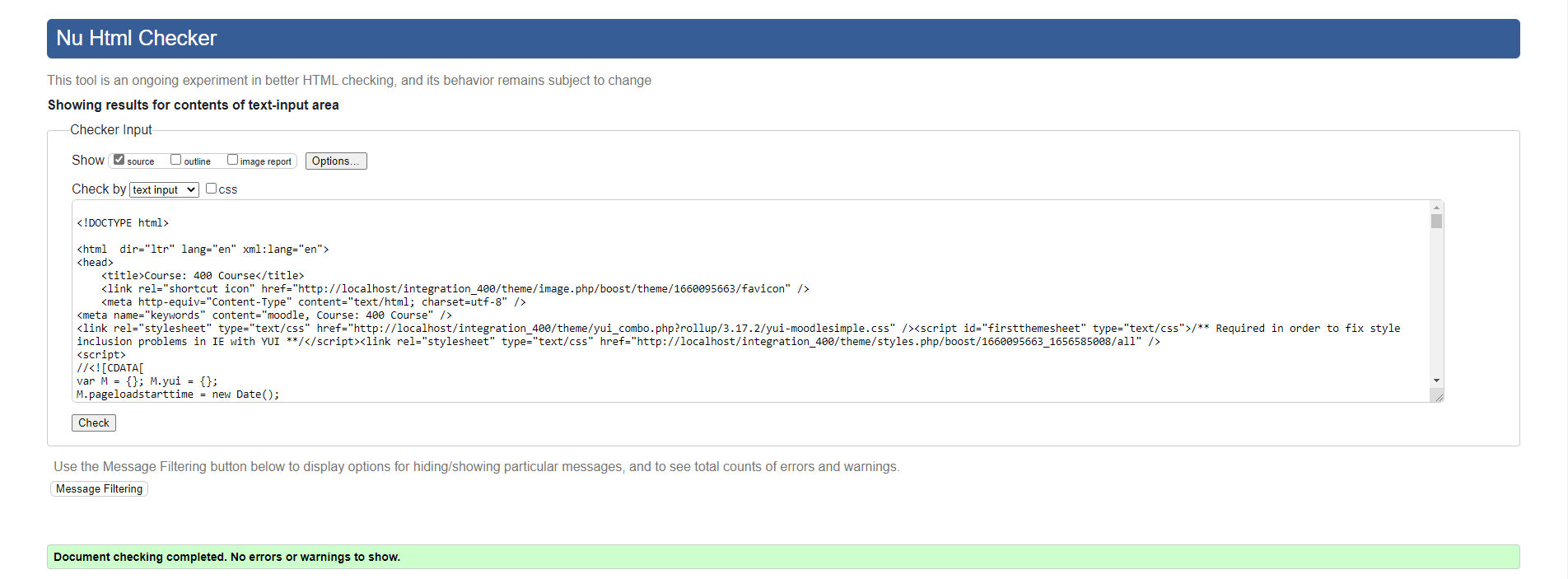Click the textarea scrollbar down arrow
The width and height of the screenshot is (1568, 579).
[x=1436, y=381]
